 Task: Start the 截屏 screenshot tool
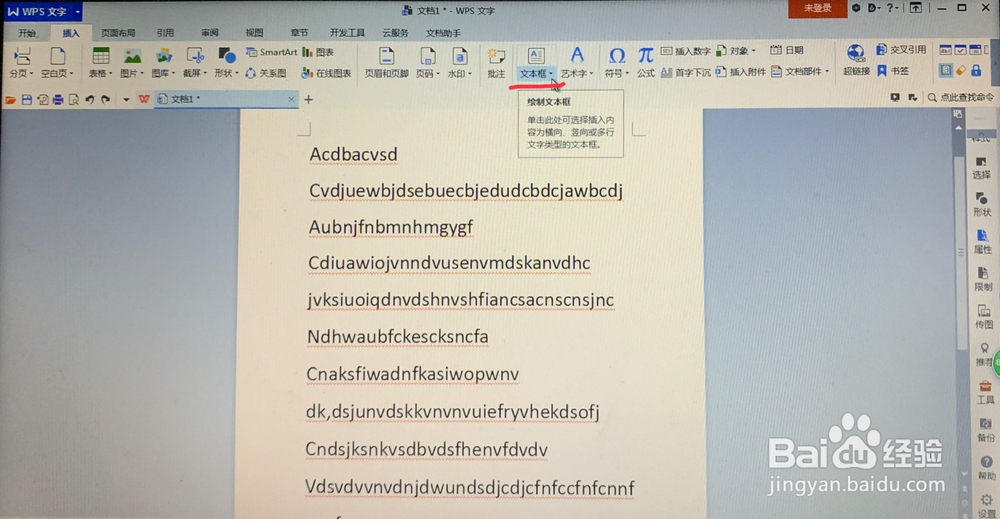click(195, 62)
